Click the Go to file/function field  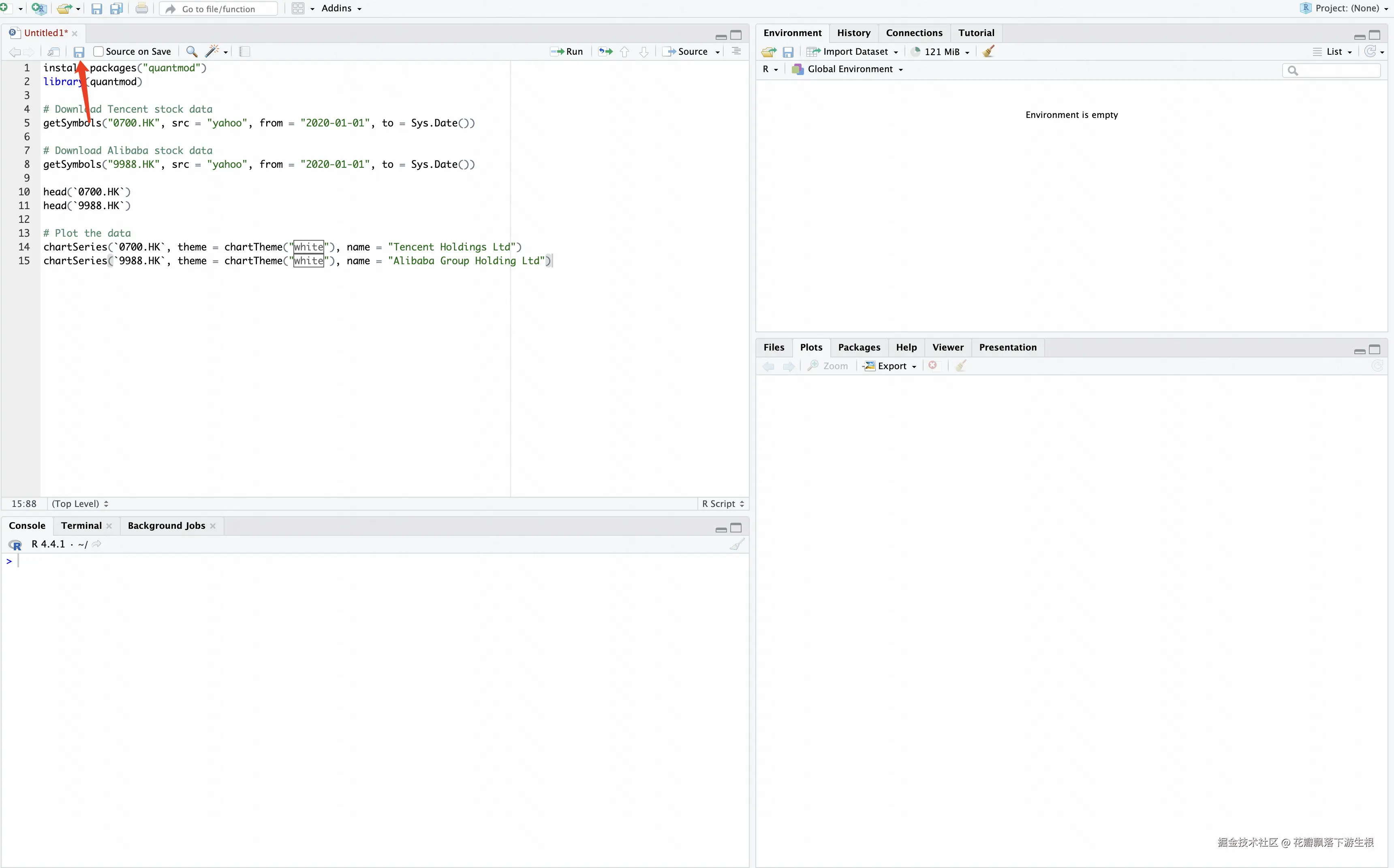pyautogui.click(x=219, y=9)
